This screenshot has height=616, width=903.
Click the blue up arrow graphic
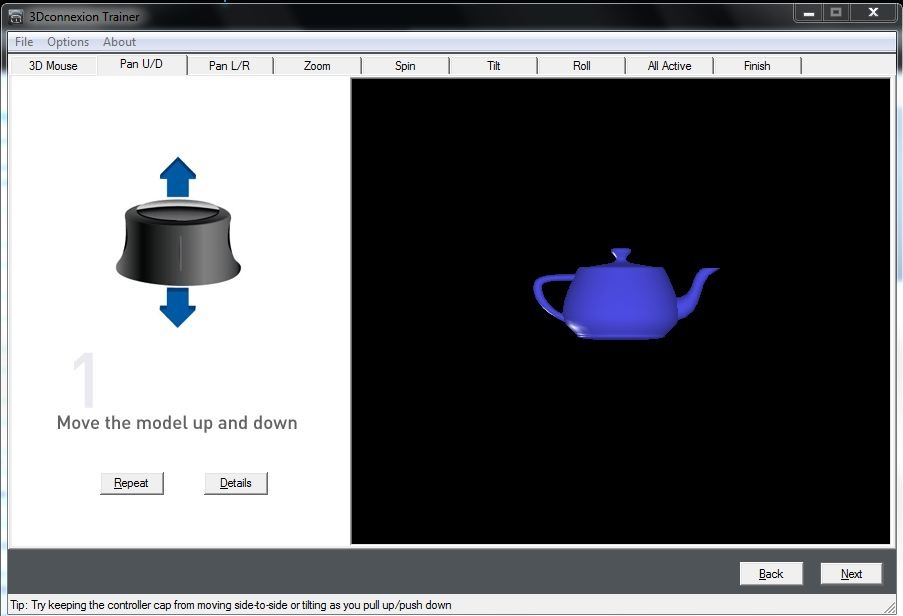tap(178, 177)
